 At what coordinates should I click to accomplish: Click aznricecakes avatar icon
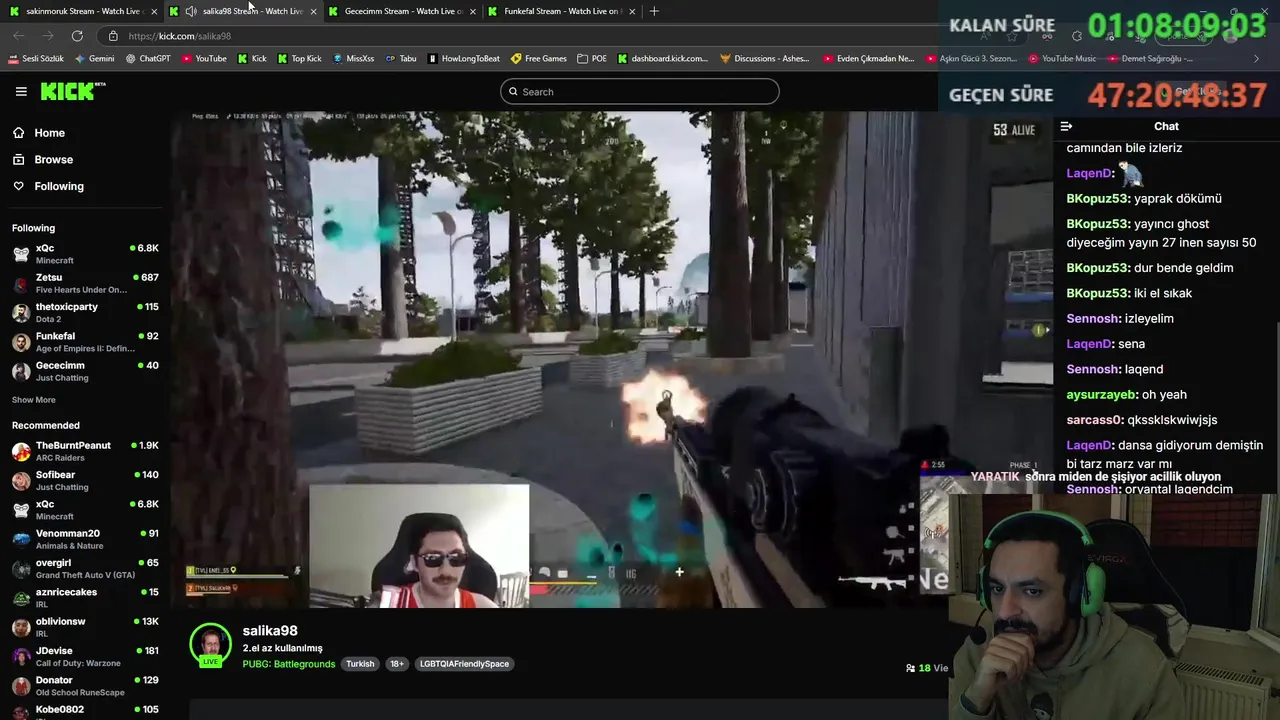[21, 598]
